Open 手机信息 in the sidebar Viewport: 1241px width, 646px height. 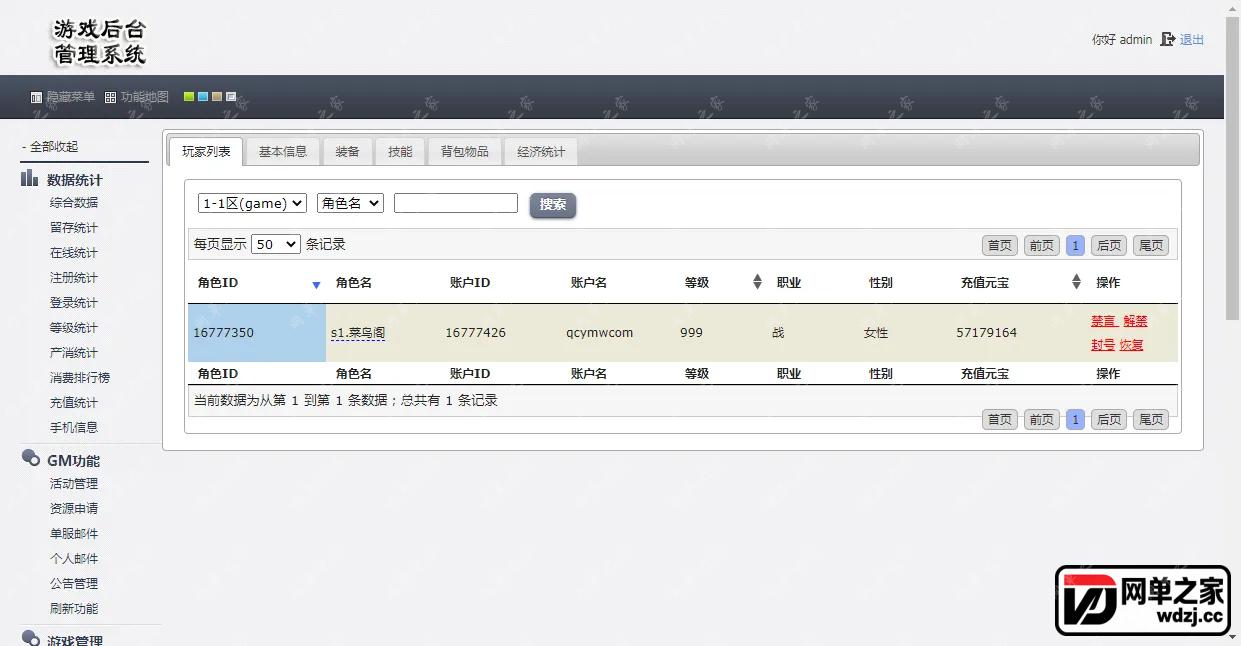tap(74, 427)
